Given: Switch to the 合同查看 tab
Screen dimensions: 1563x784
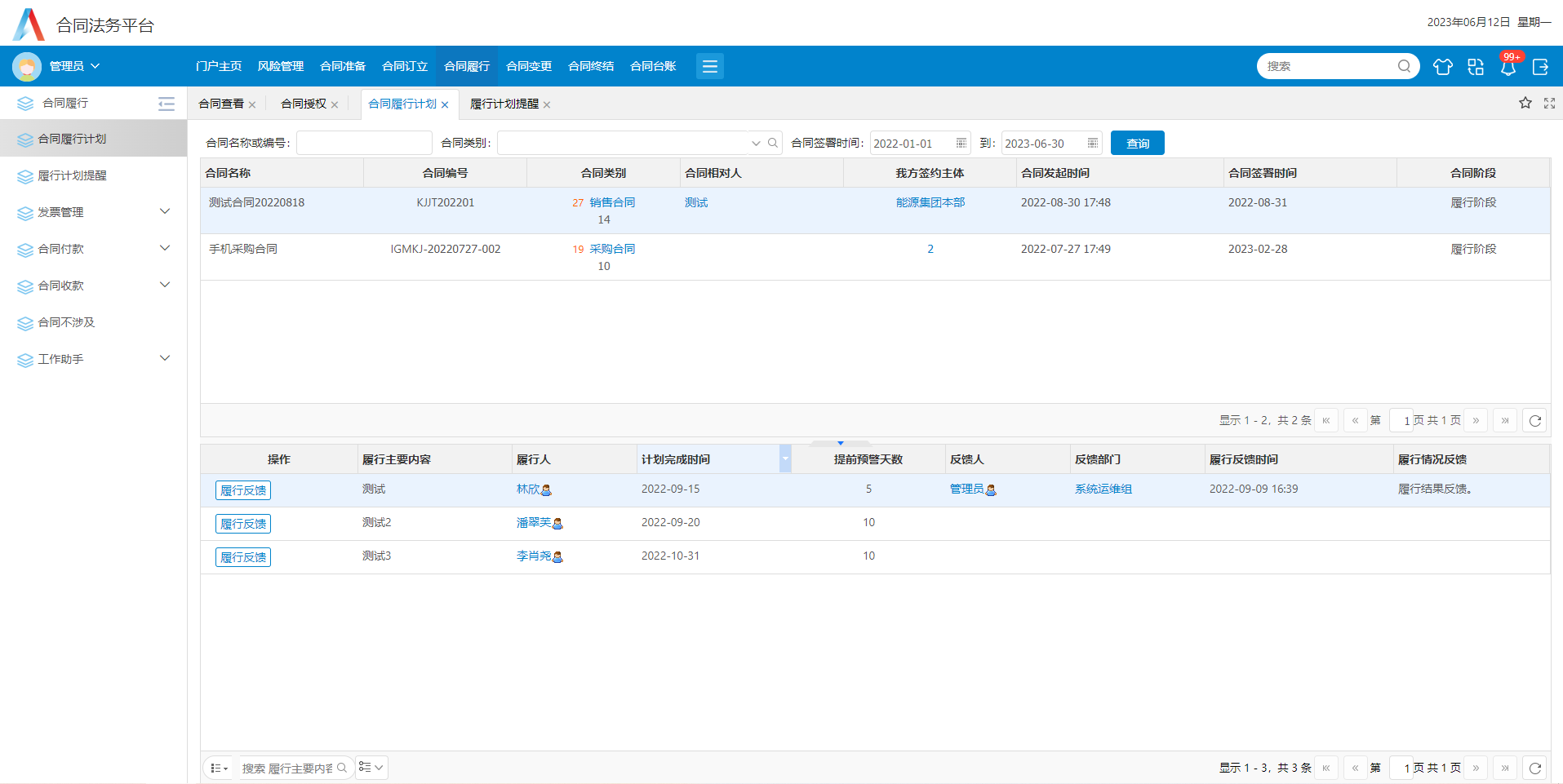Looking at the screenshot, I should coord(221,104).
